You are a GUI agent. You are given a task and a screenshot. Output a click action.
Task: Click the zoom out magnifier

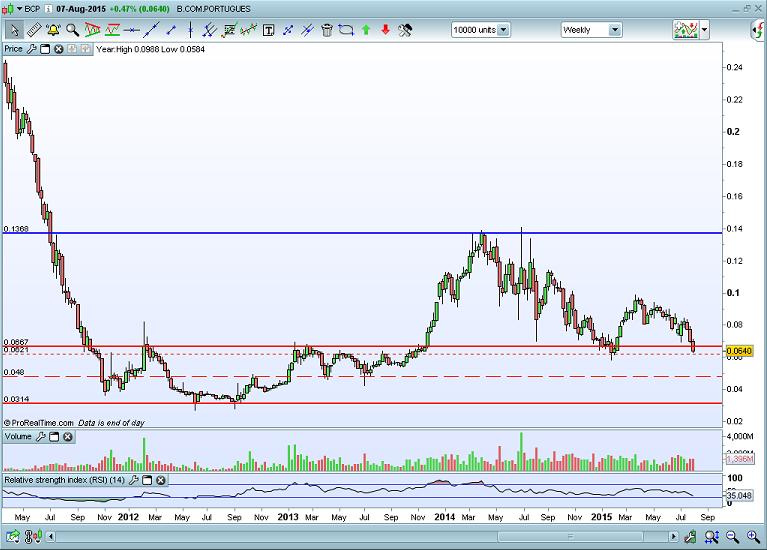[732, 537]
